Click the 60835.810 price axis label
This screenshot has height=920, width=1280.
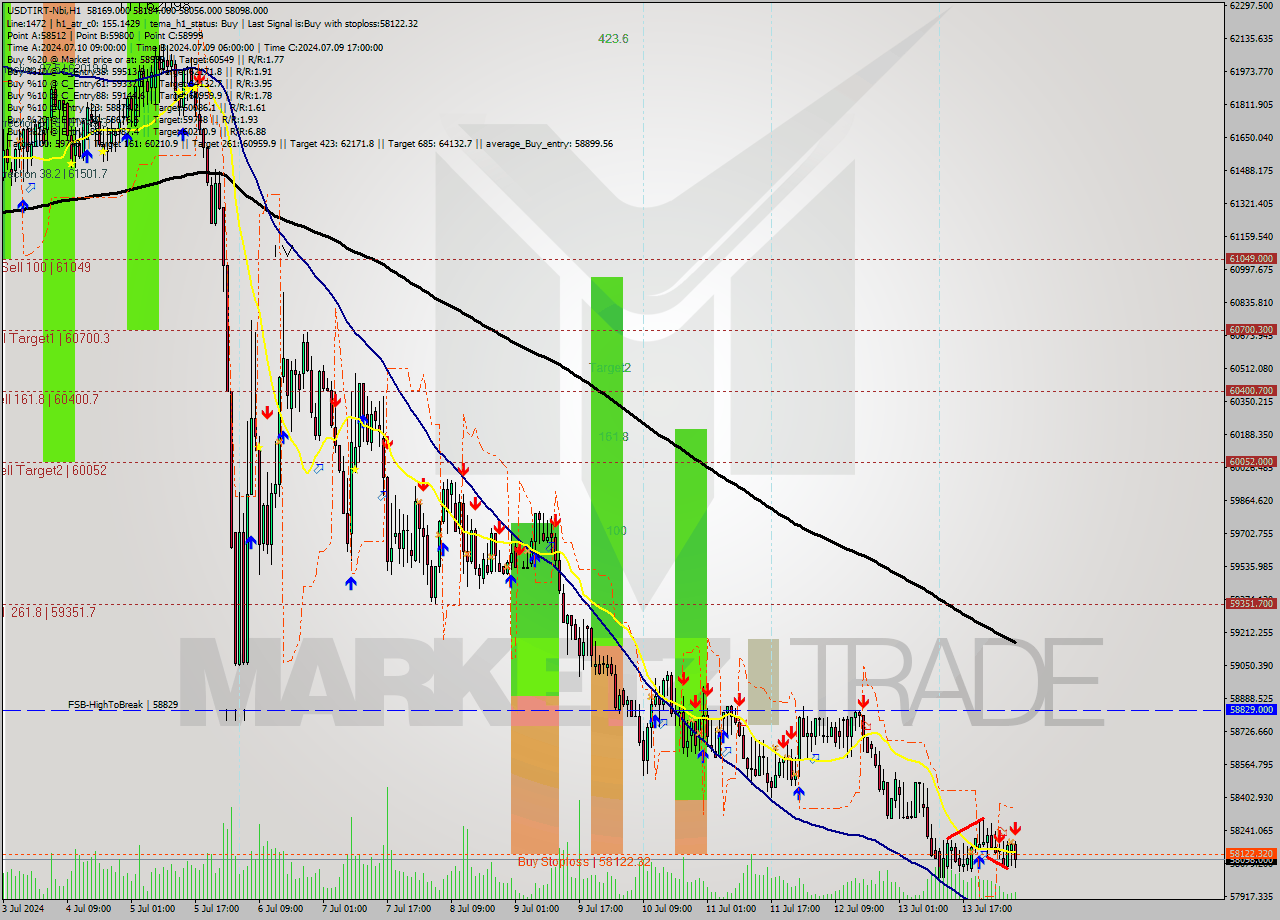(x=1251, y=303)
